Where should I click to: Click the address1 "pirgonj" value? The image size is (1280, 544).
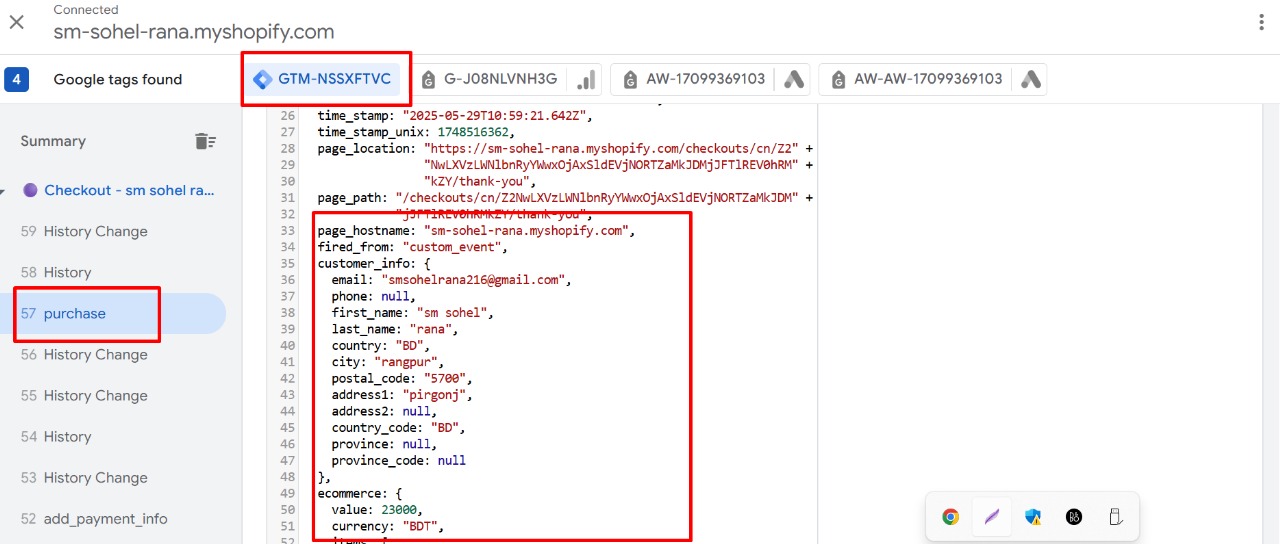pos(435,394)
